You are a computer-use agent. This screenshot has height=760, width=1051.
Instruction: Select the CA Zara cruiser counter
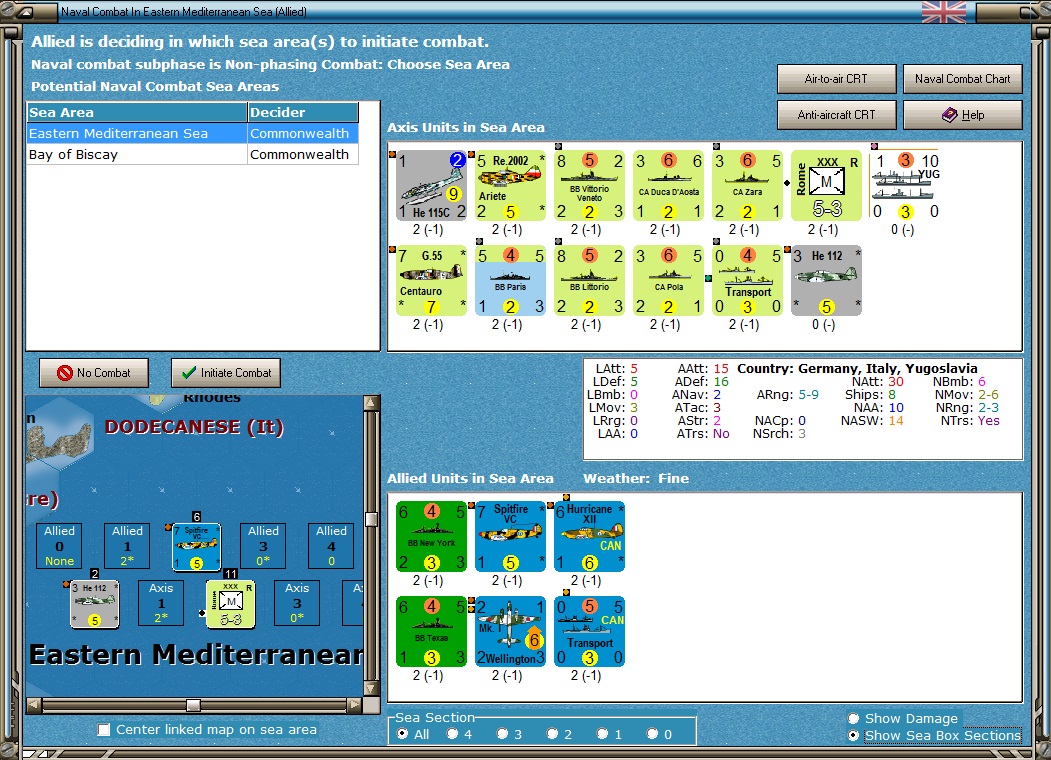coord(747,185)
